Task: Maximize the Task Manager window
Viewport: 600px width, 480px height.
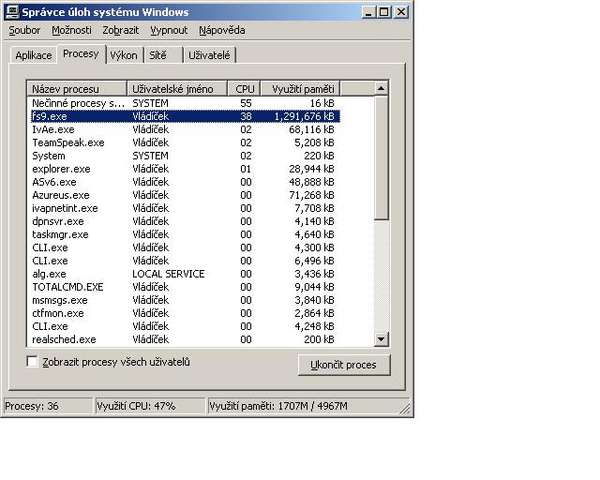Action: tap(384, 12)
